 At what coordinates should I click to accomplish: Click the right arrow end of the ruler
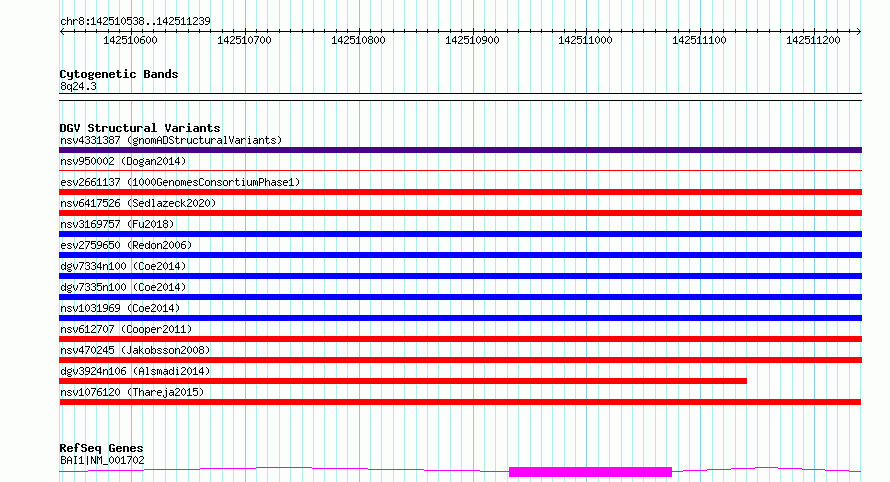859,31
